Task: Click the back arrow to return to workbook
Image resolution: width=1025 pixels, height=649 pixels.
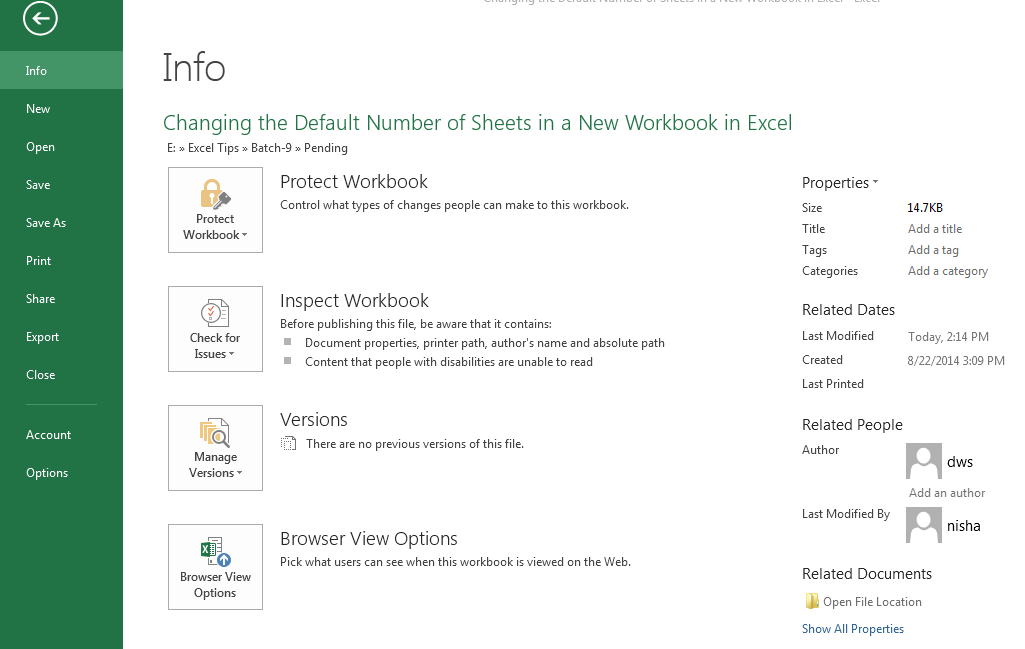Action: coord(41,18)
